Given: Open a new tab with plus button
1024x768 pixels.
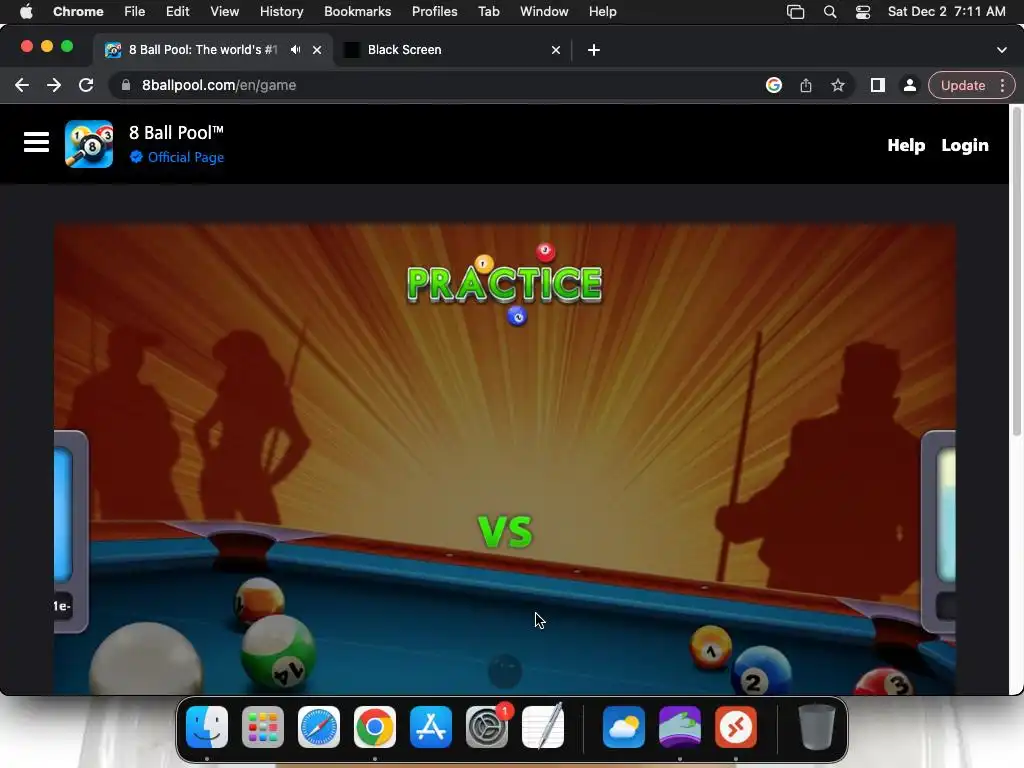Looking at the screenshot, I should pyautogui.click(x=594, y=50).
